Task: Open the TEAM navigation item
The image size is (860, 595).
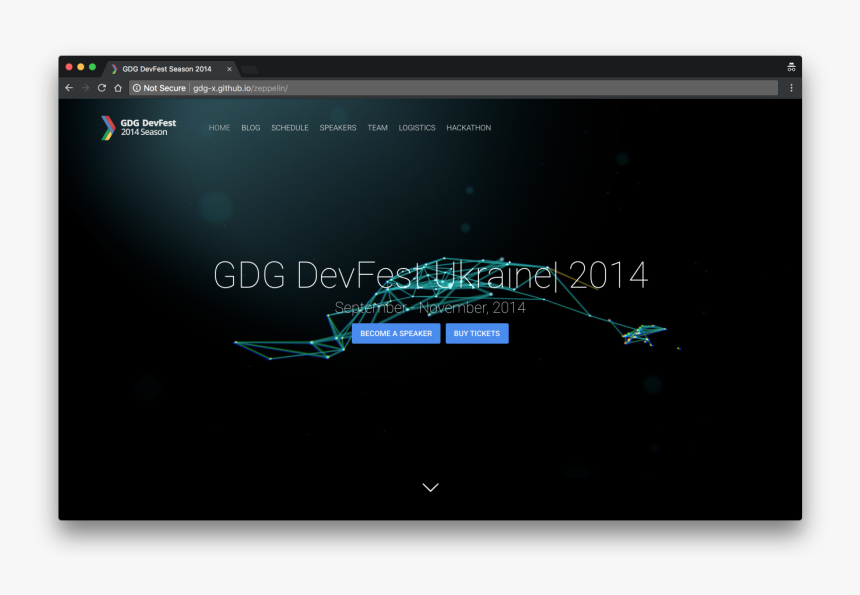Action: (377, 128)
